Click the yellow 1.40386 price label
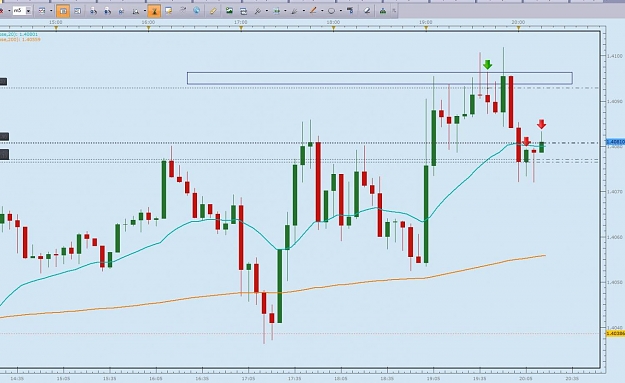The width and height of the screenshot is (625, 383). [615, 333]
